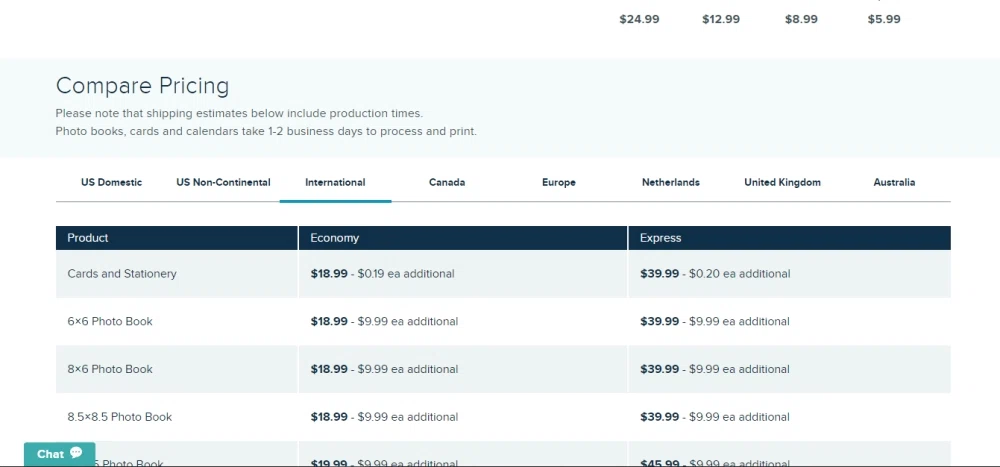Click the Compare Pricing heading
Screen dimensions: 1000x467
click(x=142, y=86)
